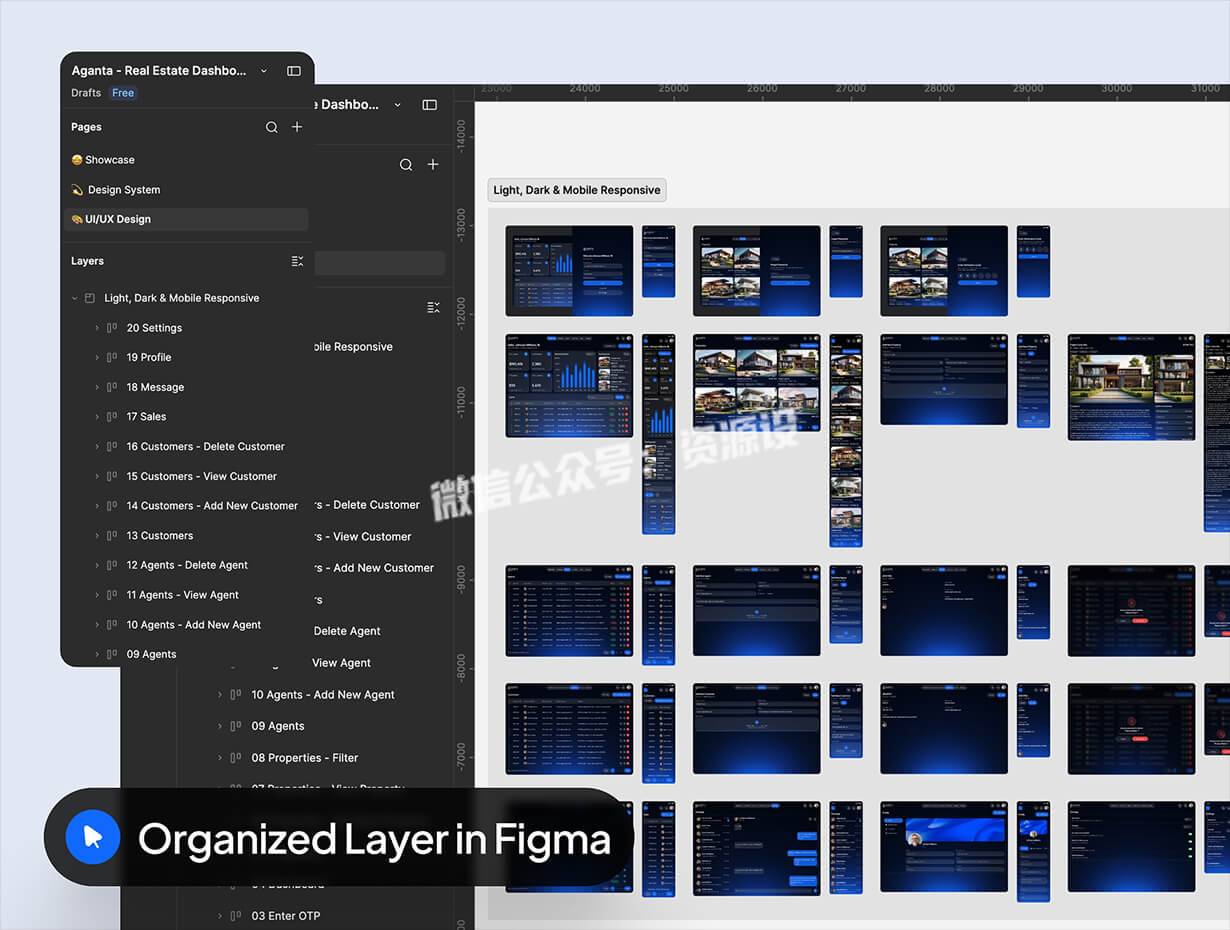Expand 03 Enter OTP layer
Image resolution: width=1230 pixels, height=930 pixels.
coord(220,916)
